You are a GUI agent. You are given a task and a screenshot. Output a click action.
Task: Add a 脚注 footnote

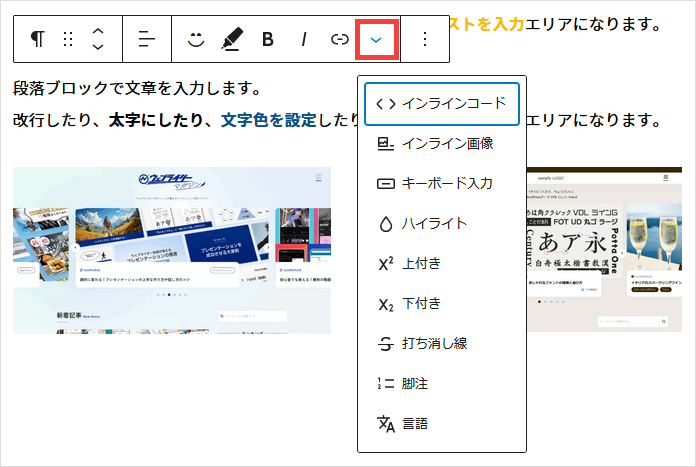[x=442, y=383]
